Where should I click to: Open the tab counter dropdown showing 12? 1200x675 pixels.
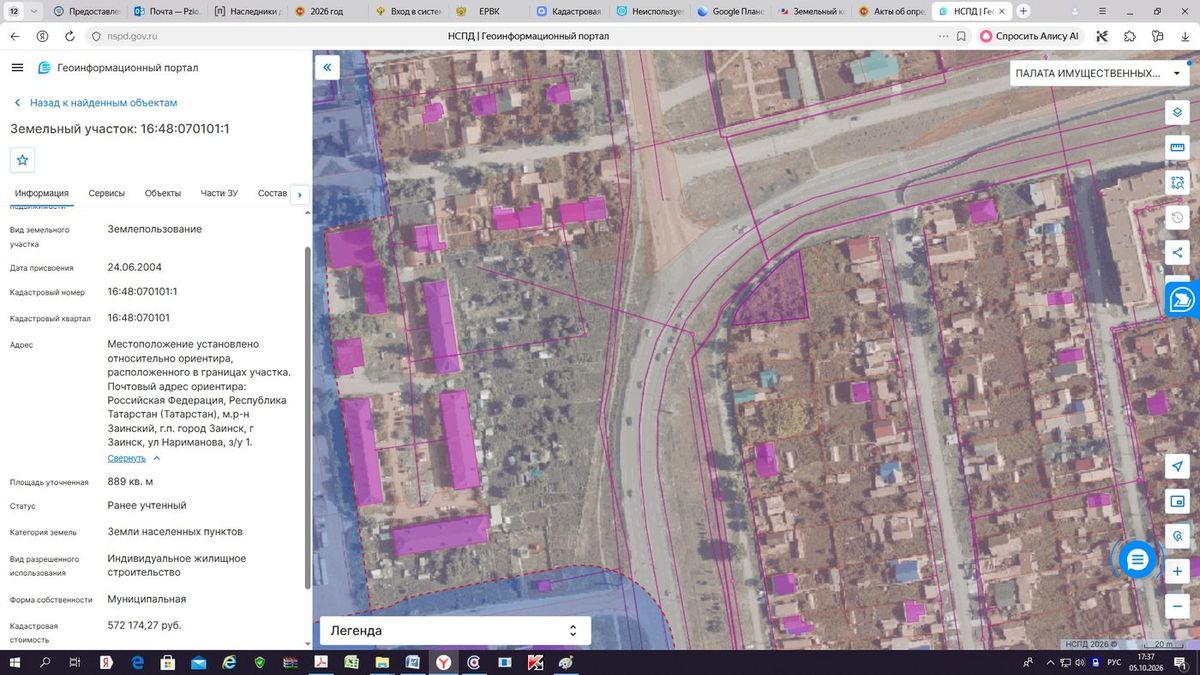(14, 11)
